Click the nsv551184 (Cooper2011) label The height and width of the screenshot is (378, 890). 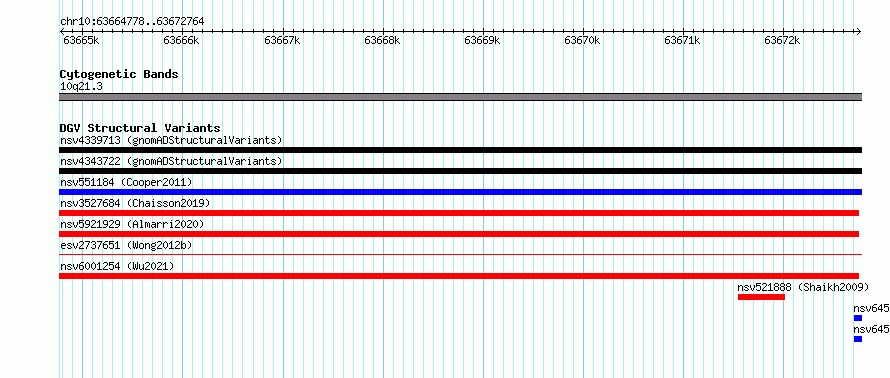[x=126, y=182]
